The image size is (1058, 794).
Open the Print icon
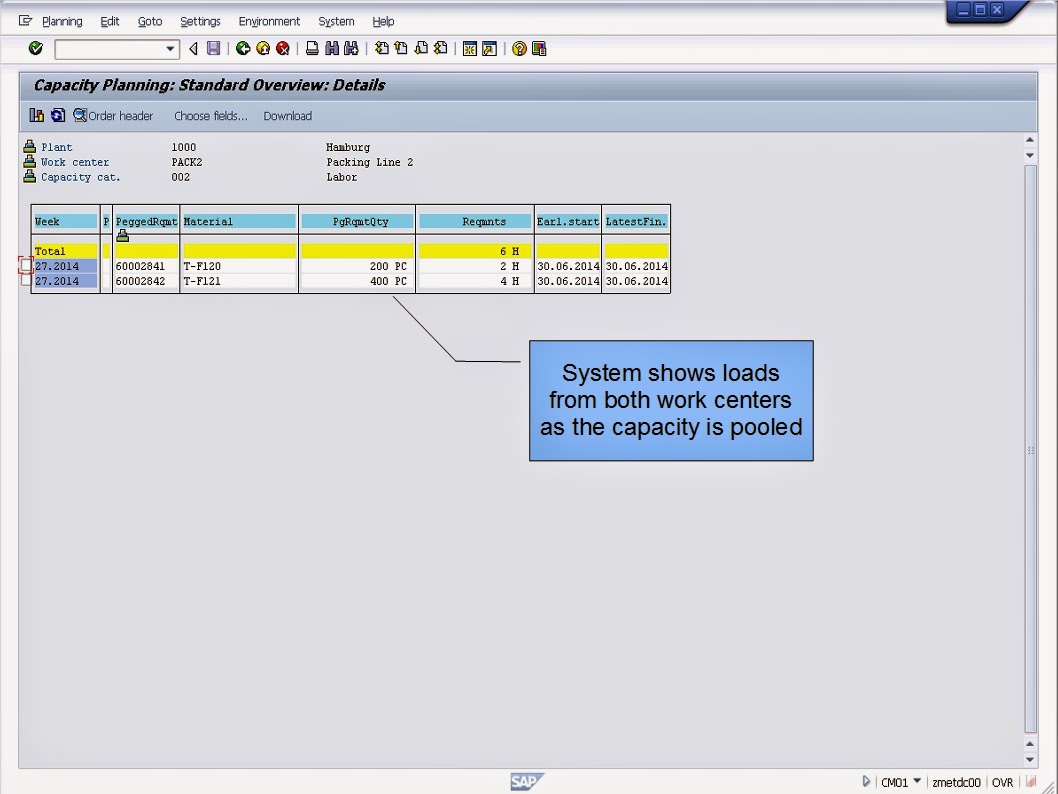(311, 48)
